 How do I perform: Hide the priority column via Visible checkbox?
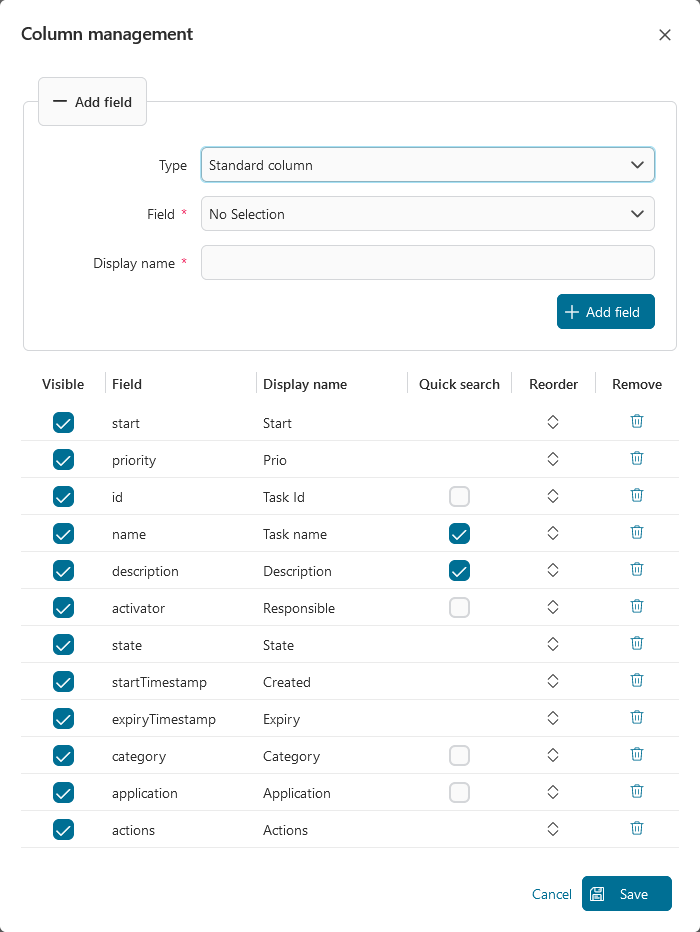click(64, 459)
